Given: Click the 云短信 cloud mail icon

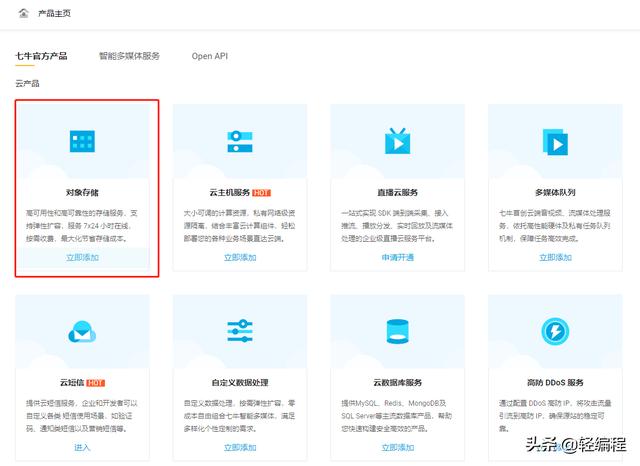Looking at the screenshot, I should click(82, 331).
